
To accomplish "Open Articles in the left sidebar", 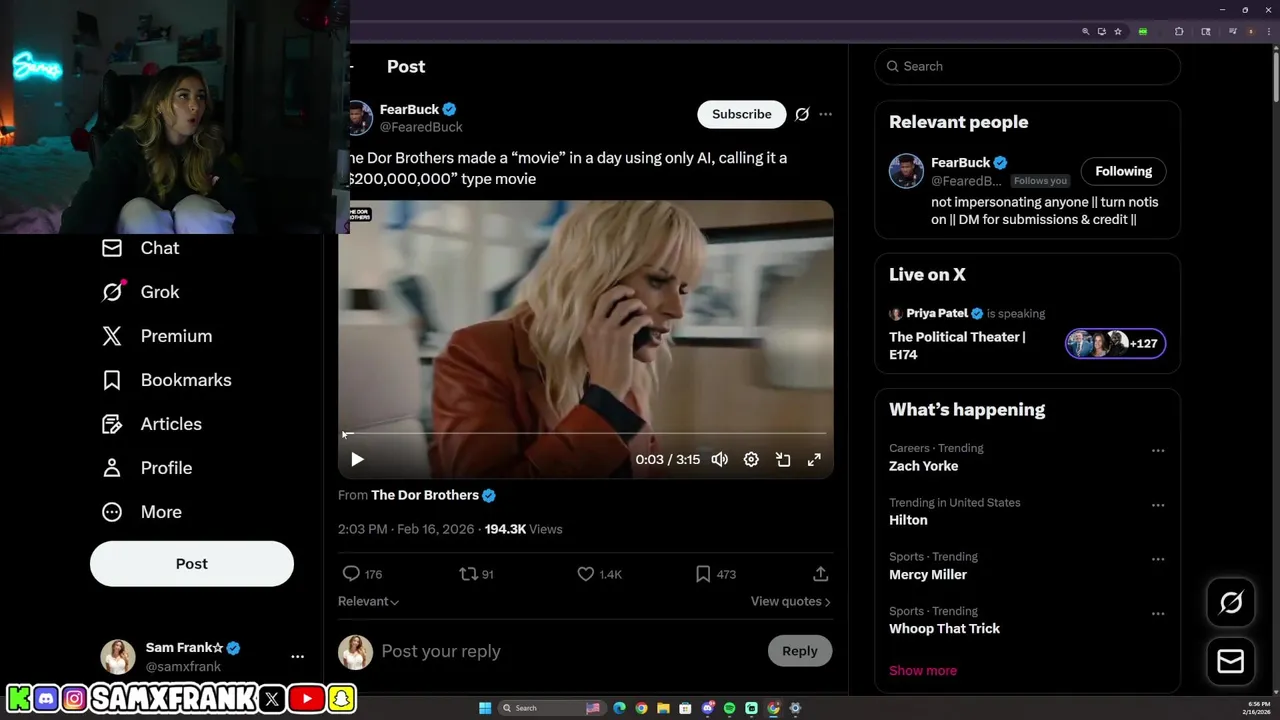I will (151, 424).
